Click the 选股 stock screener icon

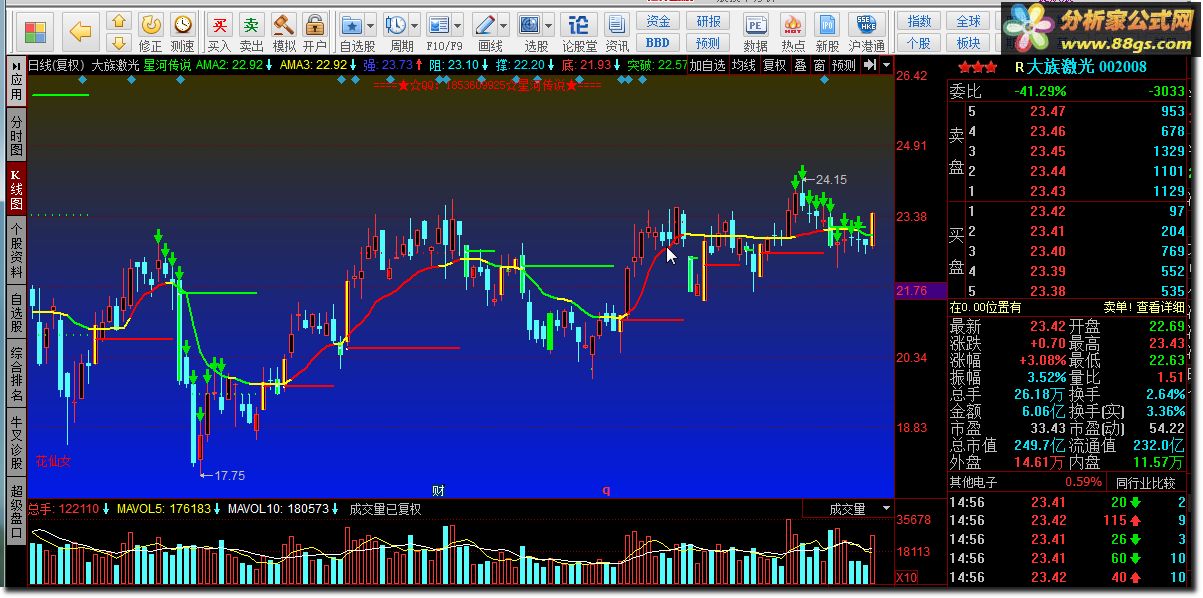(x=530, y=24)
